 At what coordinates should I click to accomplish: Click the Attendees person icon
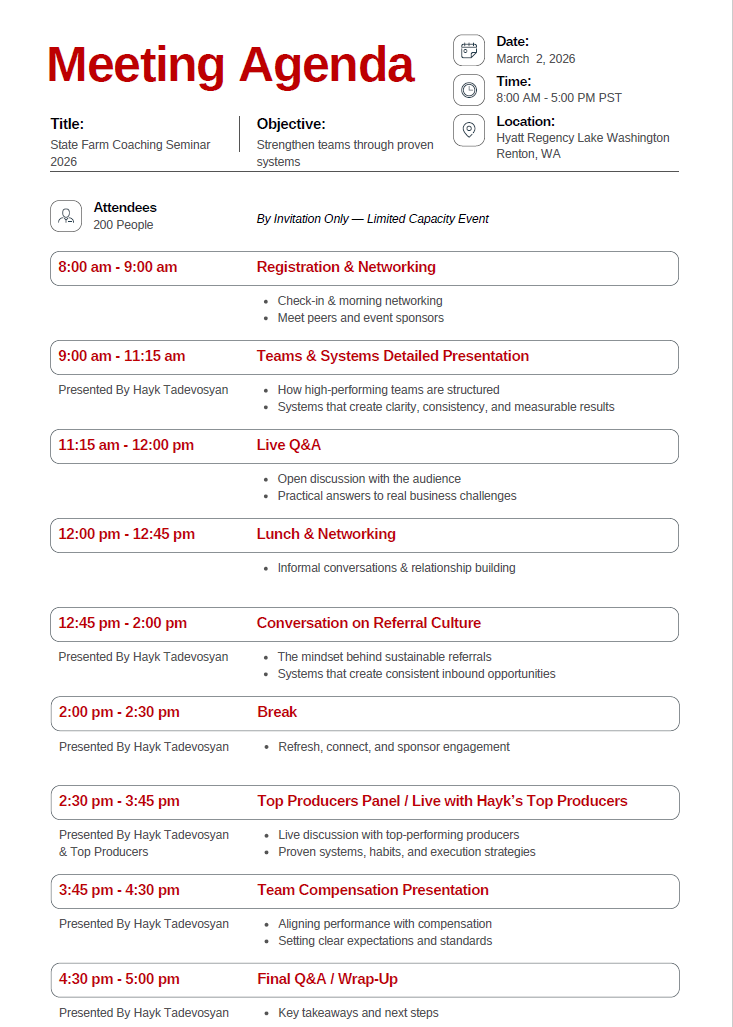click(66, 216)
